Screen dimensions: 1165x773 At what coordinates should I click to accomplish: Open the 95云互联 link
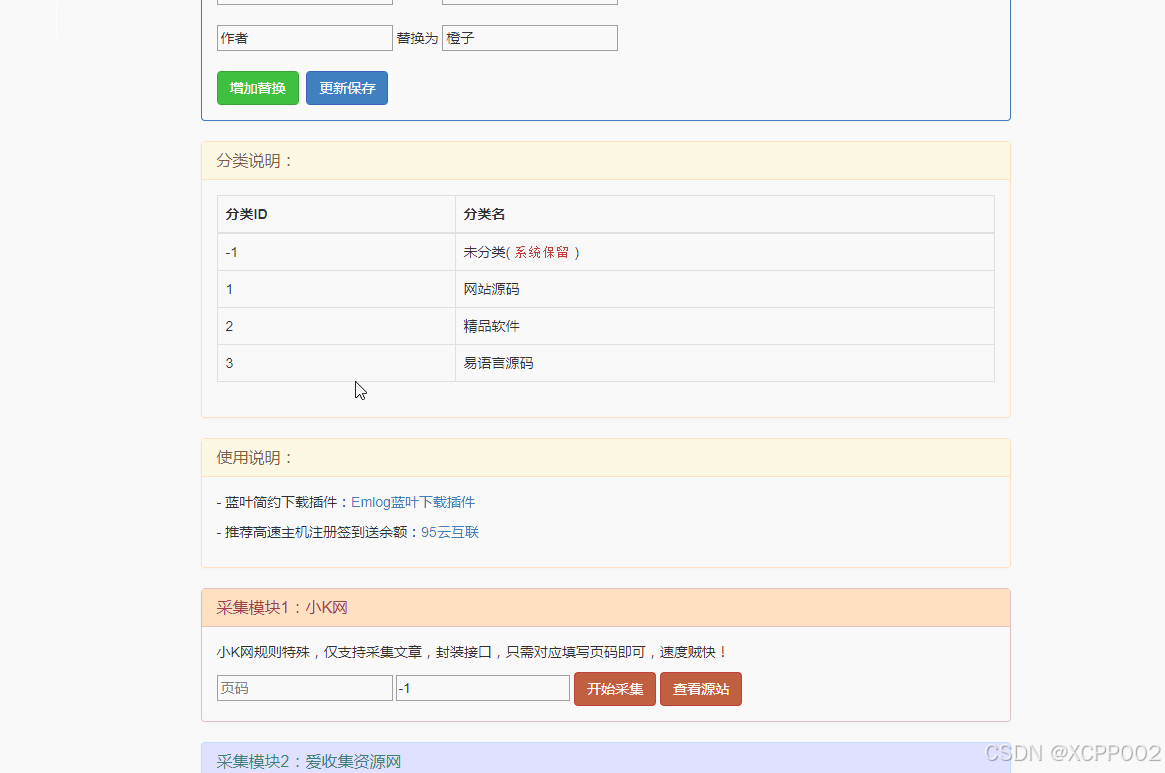[450, 532]
